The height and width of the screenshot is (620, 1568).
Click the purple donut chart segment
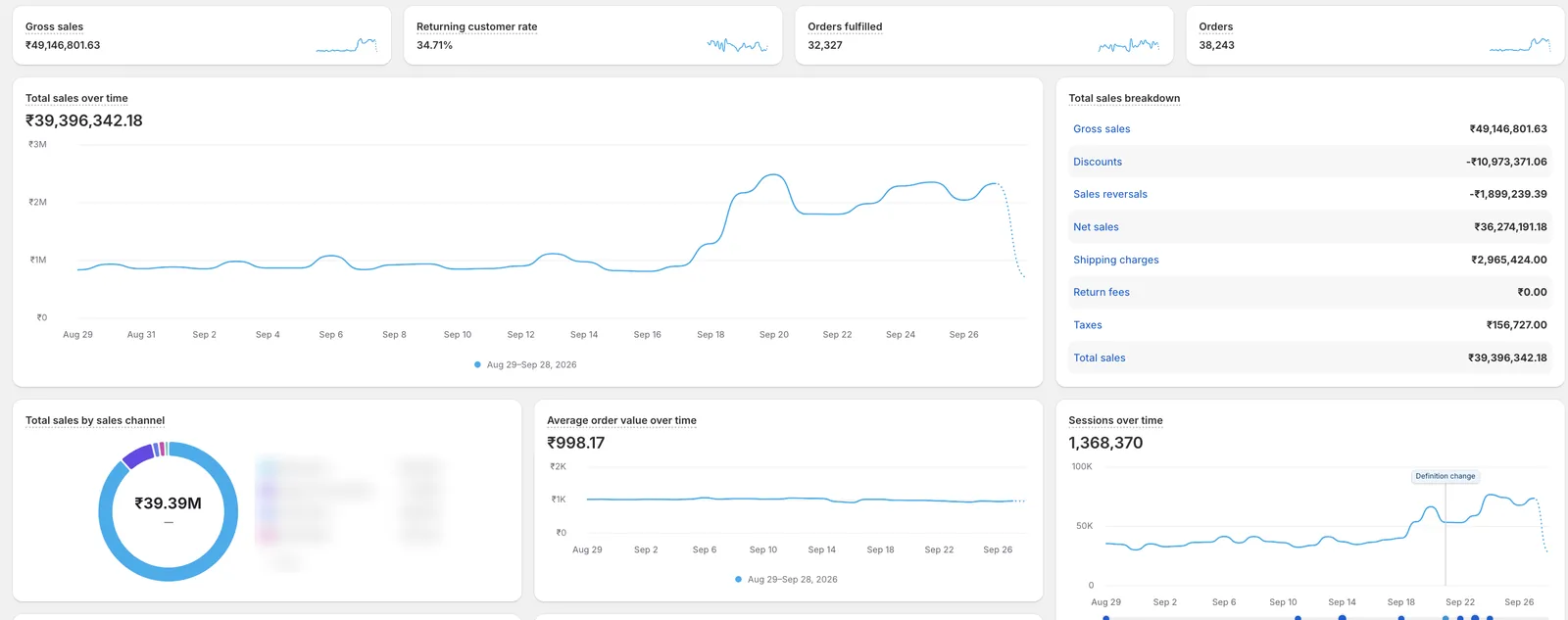pyautogui.click(x=138, y=455)
